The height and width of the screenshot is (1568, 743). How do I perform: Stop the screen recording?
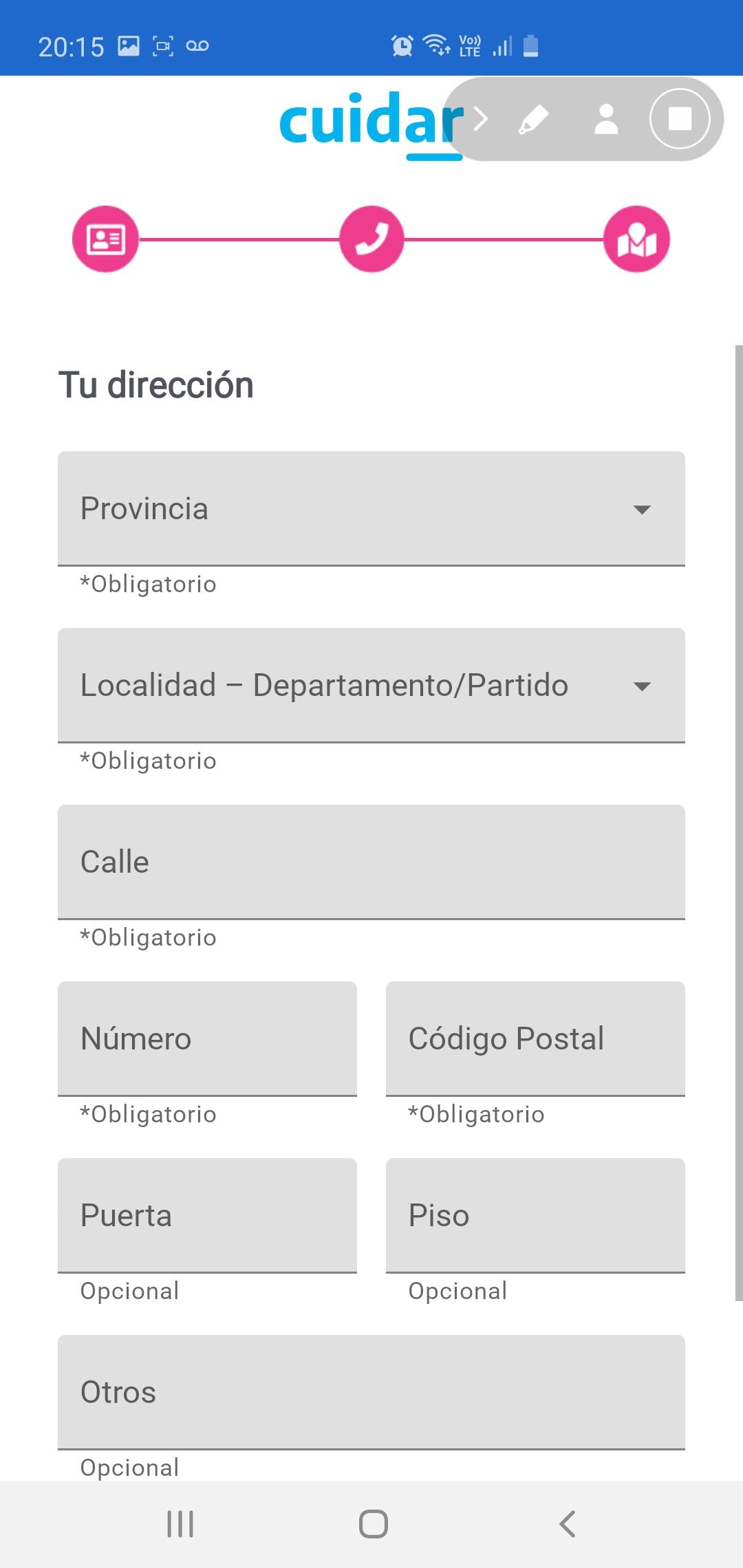[680, 119]
